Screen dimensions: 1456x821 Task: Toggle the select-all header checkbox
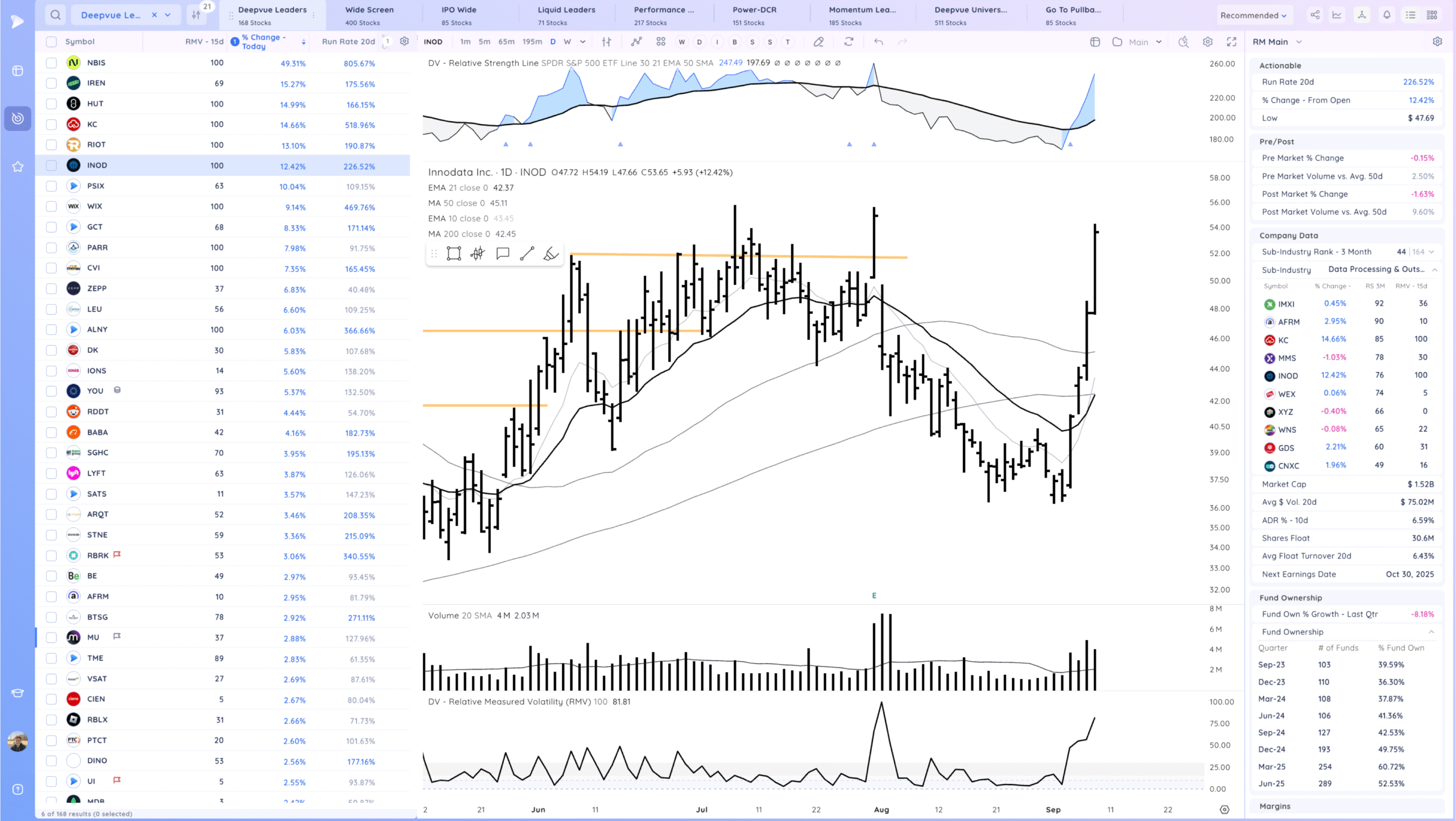51,42
